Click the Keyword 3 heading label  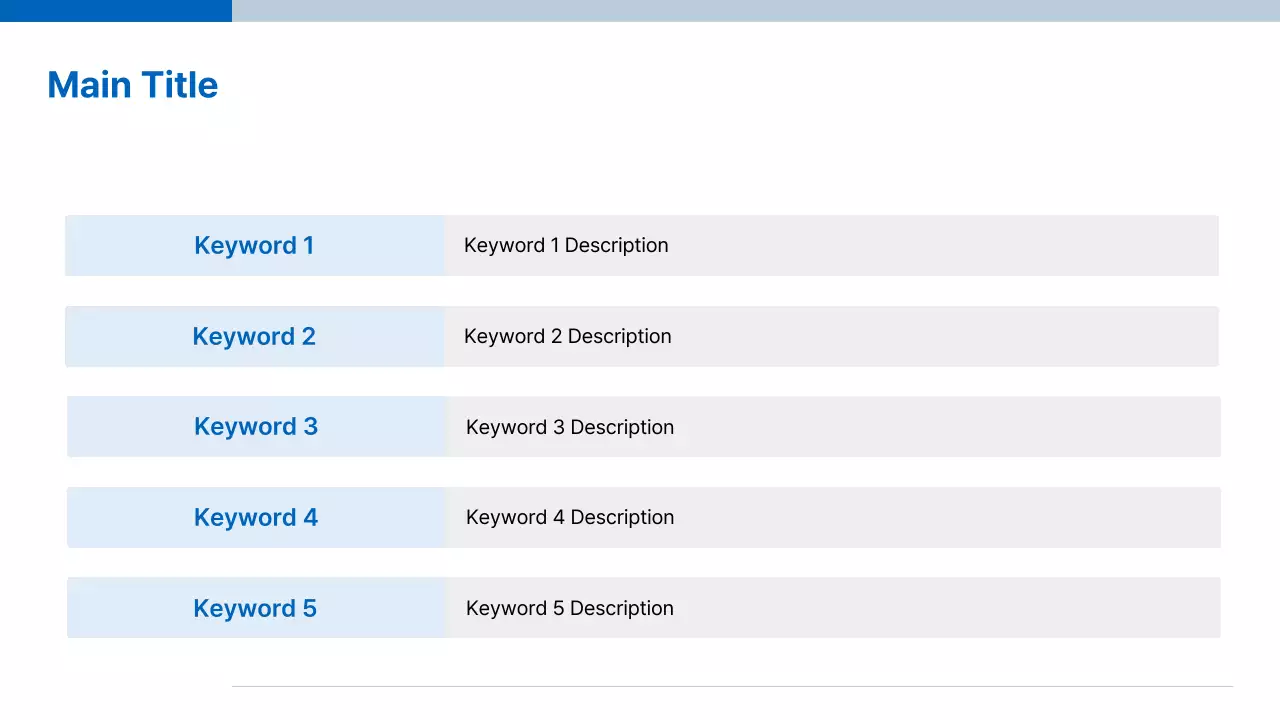256,427
